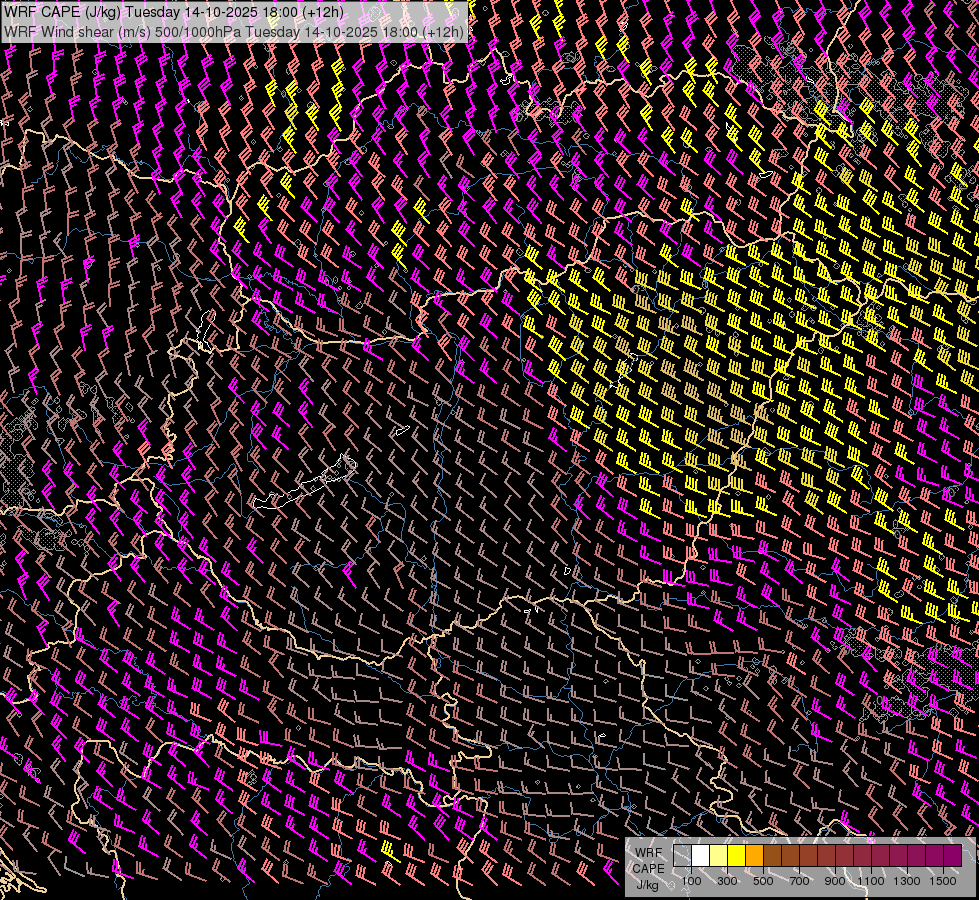
Task: Click the WRF text in the legend box
Action: [x=648, y=852]
